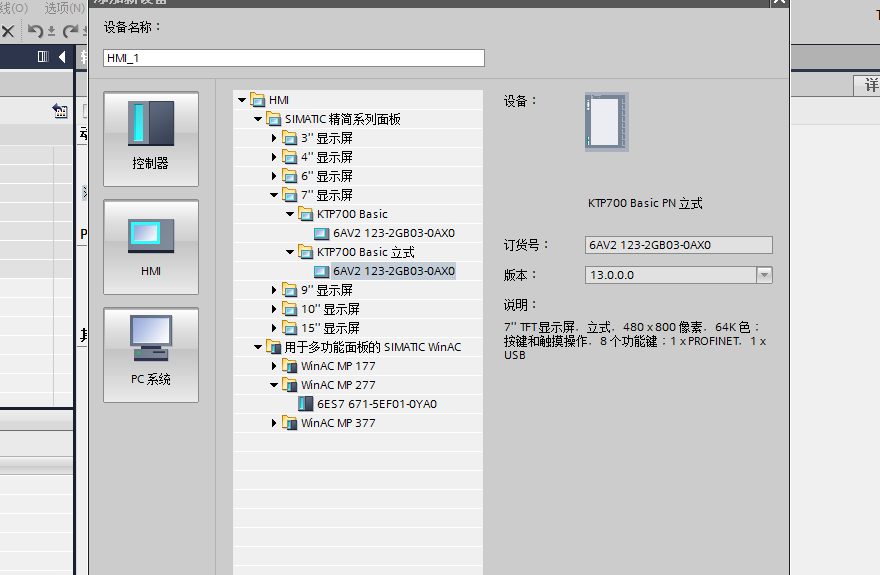Open the 版本 dropdown showing 13.0.0.0

(x=764, y=275)
